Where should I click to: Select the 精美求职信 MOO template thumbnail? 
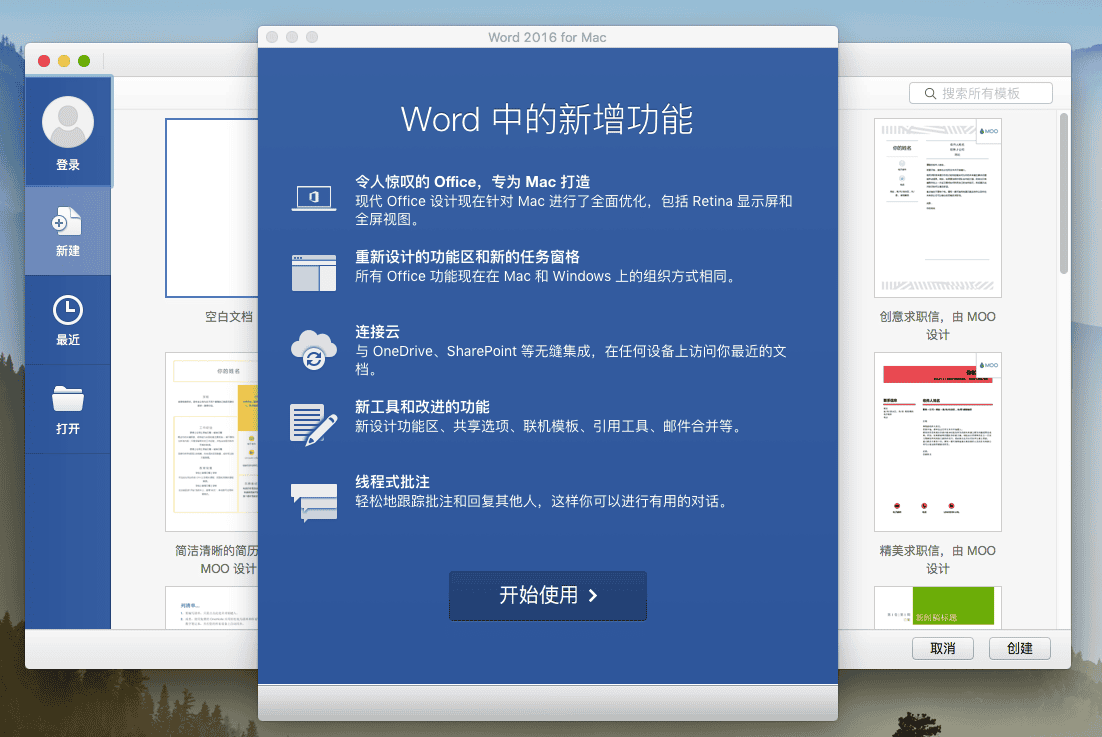point(938,442)
